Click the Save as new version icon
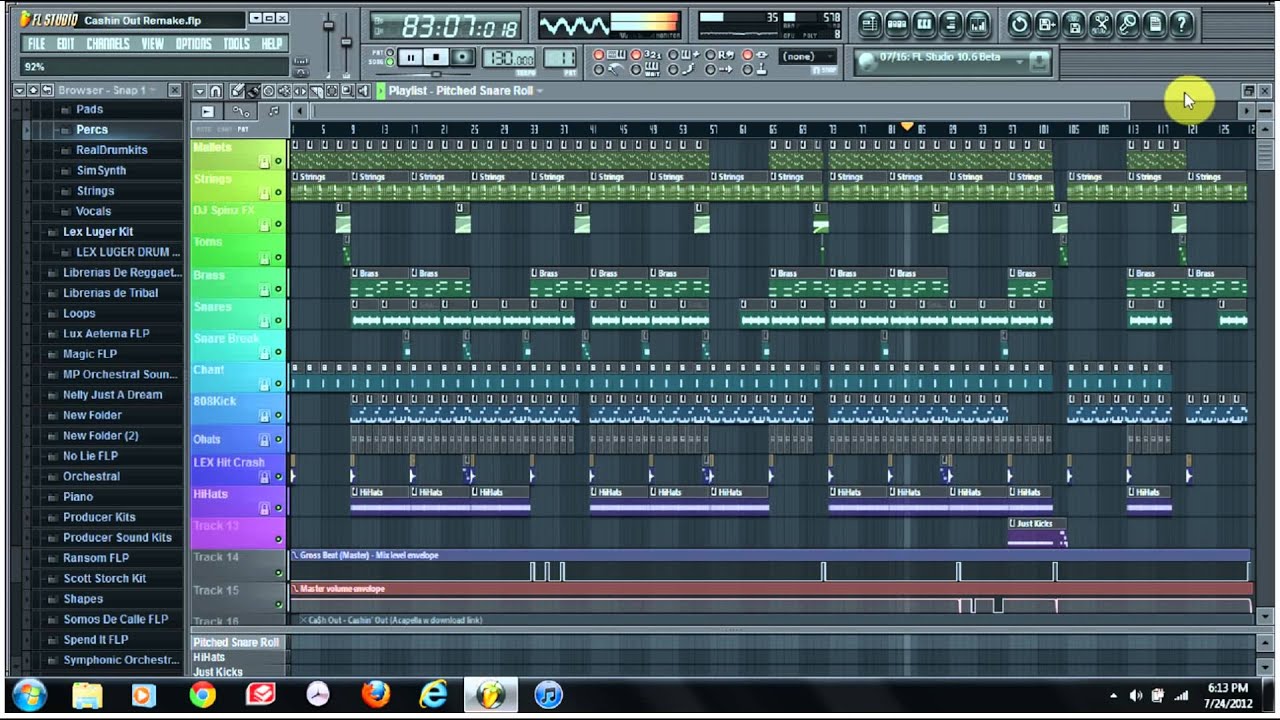 (x=1046, y=25)
